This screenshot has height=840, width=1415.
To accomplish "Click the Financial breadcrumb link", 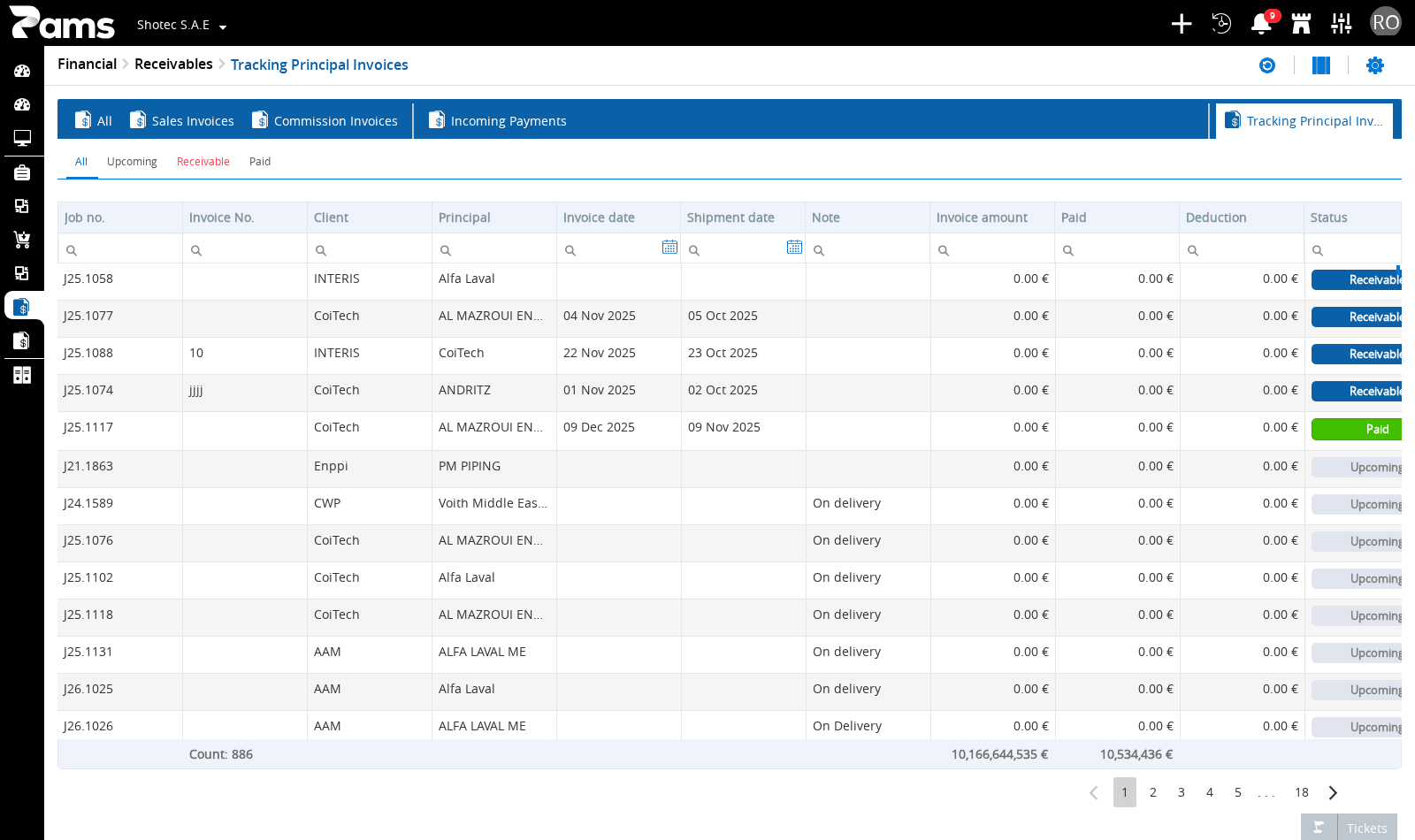I will tap(87, 64).
